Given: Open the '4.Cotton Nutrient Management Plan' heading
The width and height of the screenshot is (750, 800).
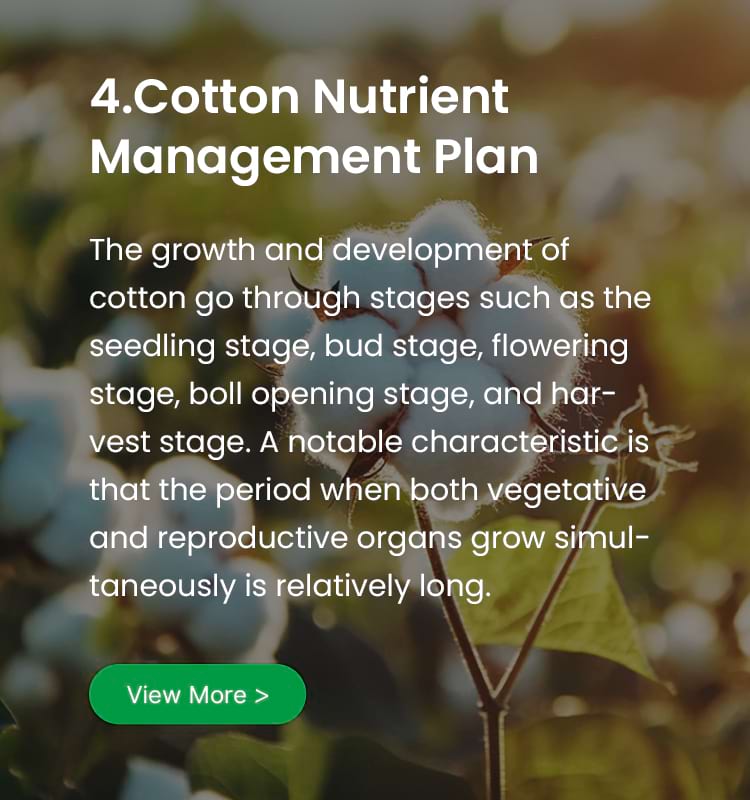Looking at the screenshot, I should coord(314,126).
